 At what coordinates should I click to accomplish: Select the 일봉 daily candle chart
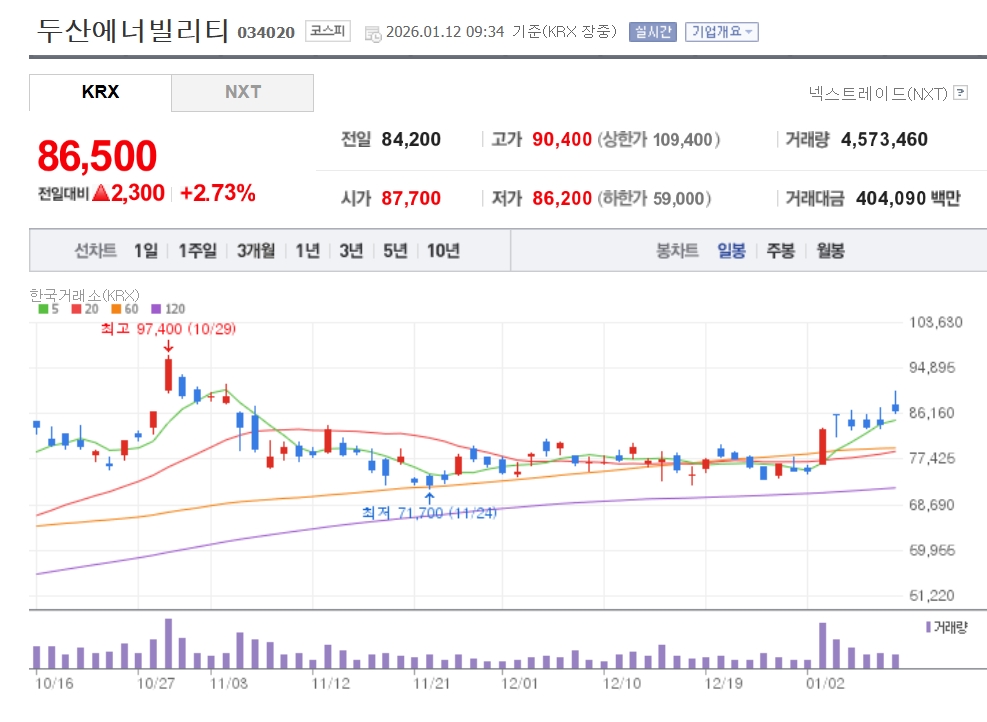(x=731, y=251)
